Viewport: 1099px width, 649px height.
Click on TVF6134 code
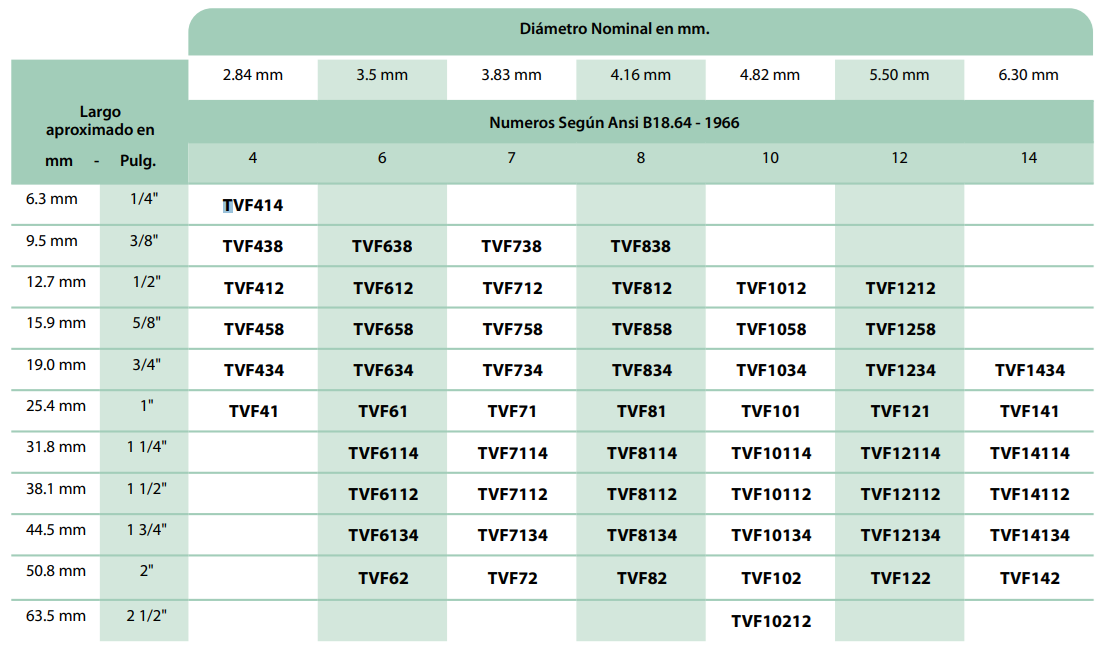tap(382, 535)
